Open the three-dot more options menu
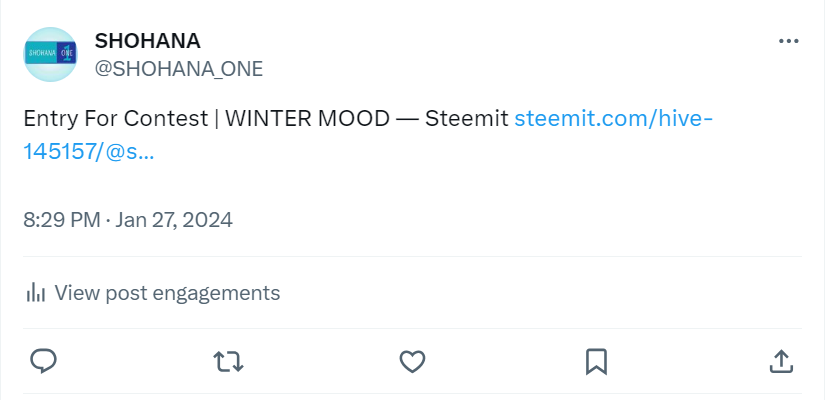The image size is (825, 400). click(x=788, y=41)
